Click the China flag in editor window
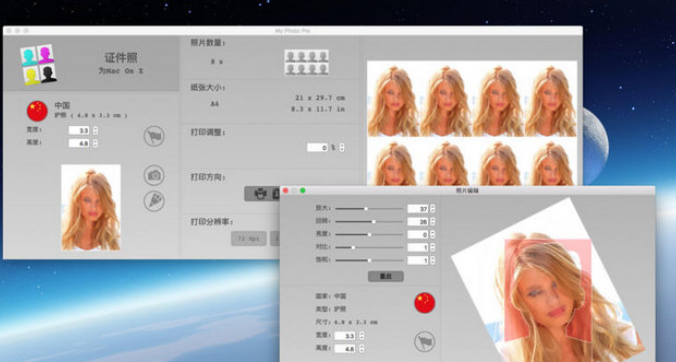 (x=425, y=303)
